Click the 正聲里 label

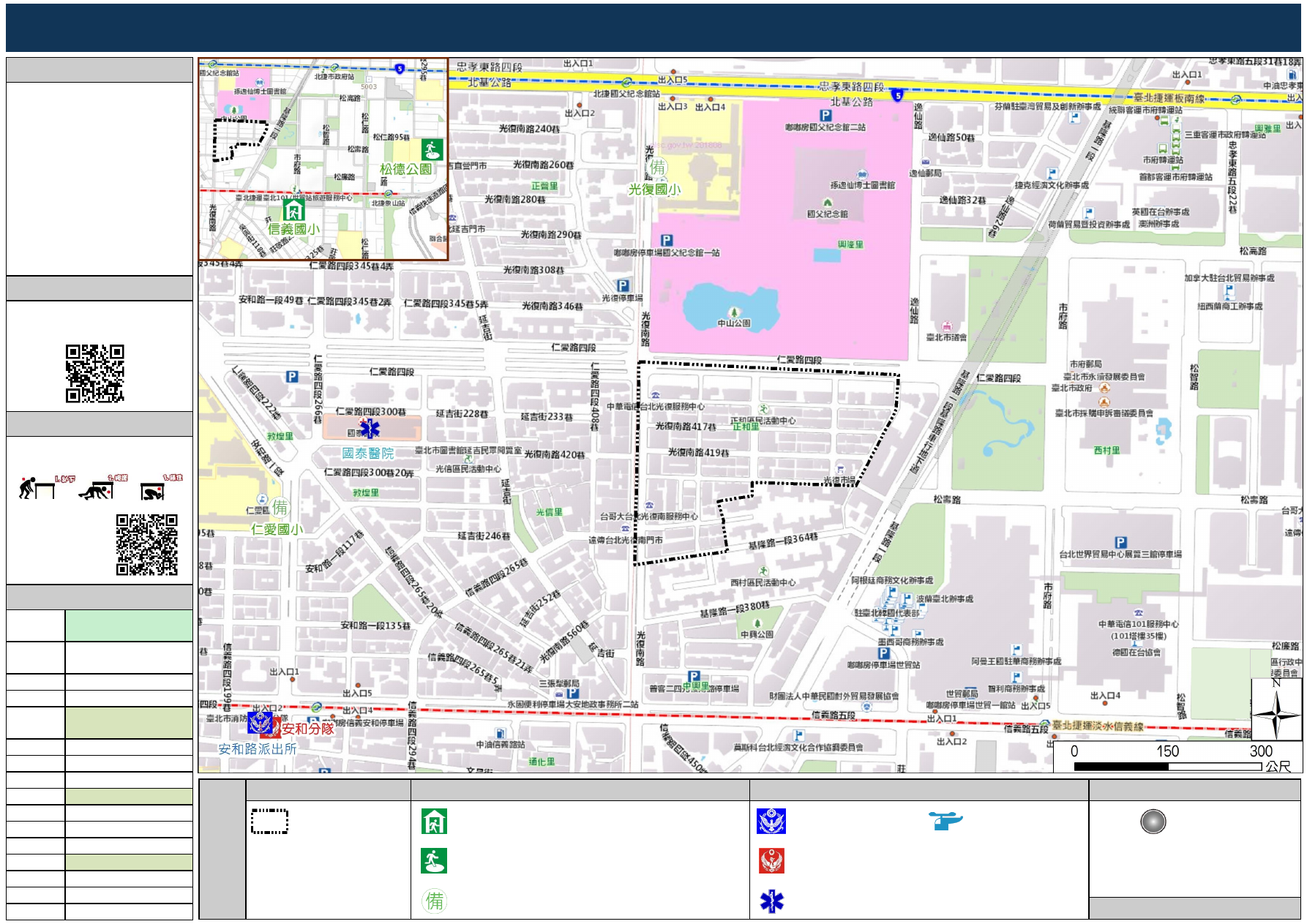point(544,186)
